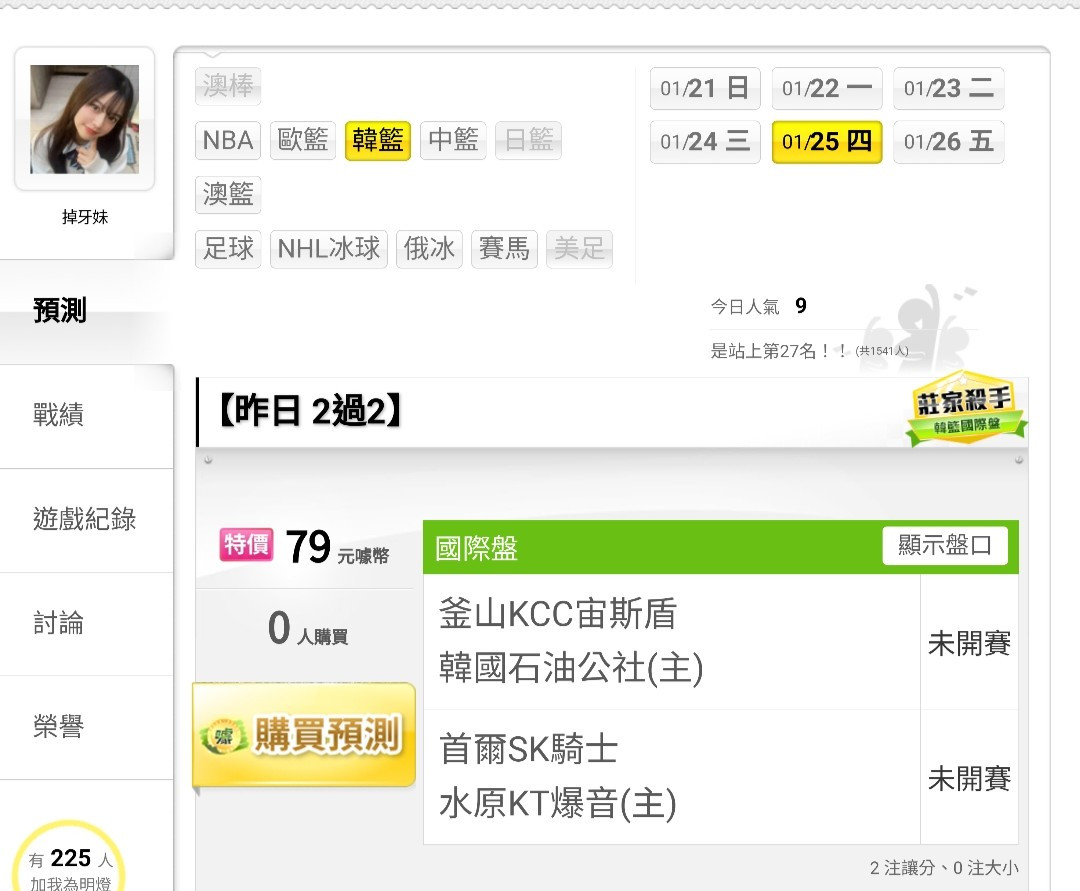
Task: Select date 01/24 三
Action: 705,142
